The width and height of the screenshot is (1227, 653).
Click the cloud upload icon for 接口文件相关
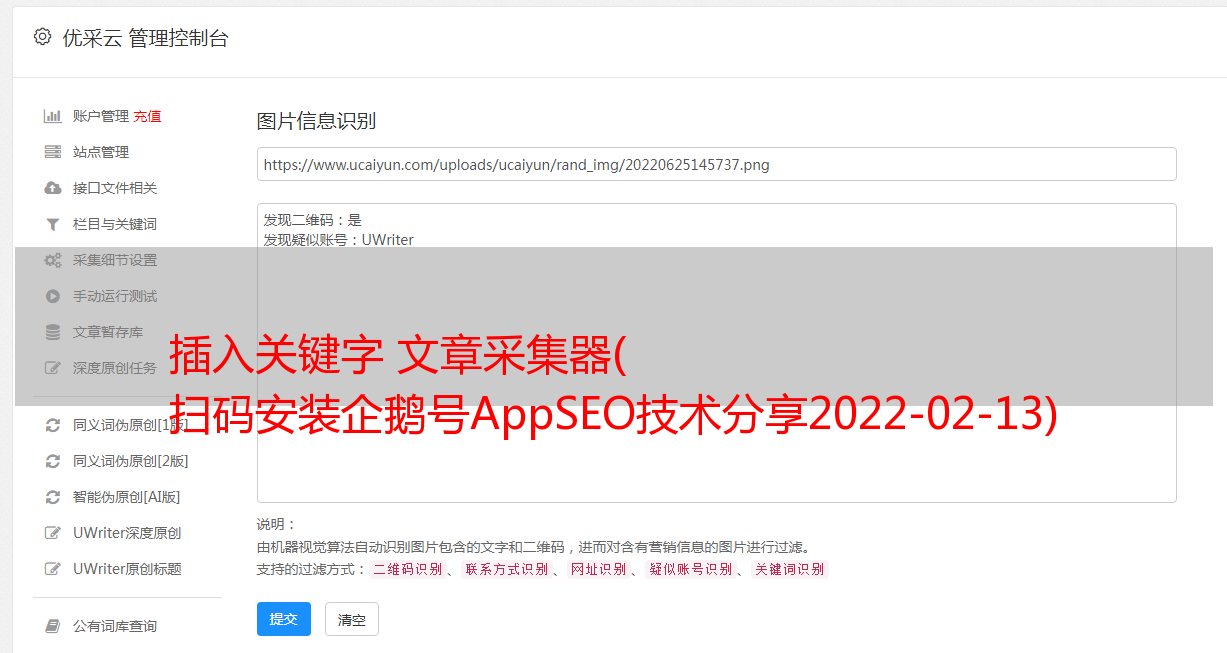click(x=53, y=188)
